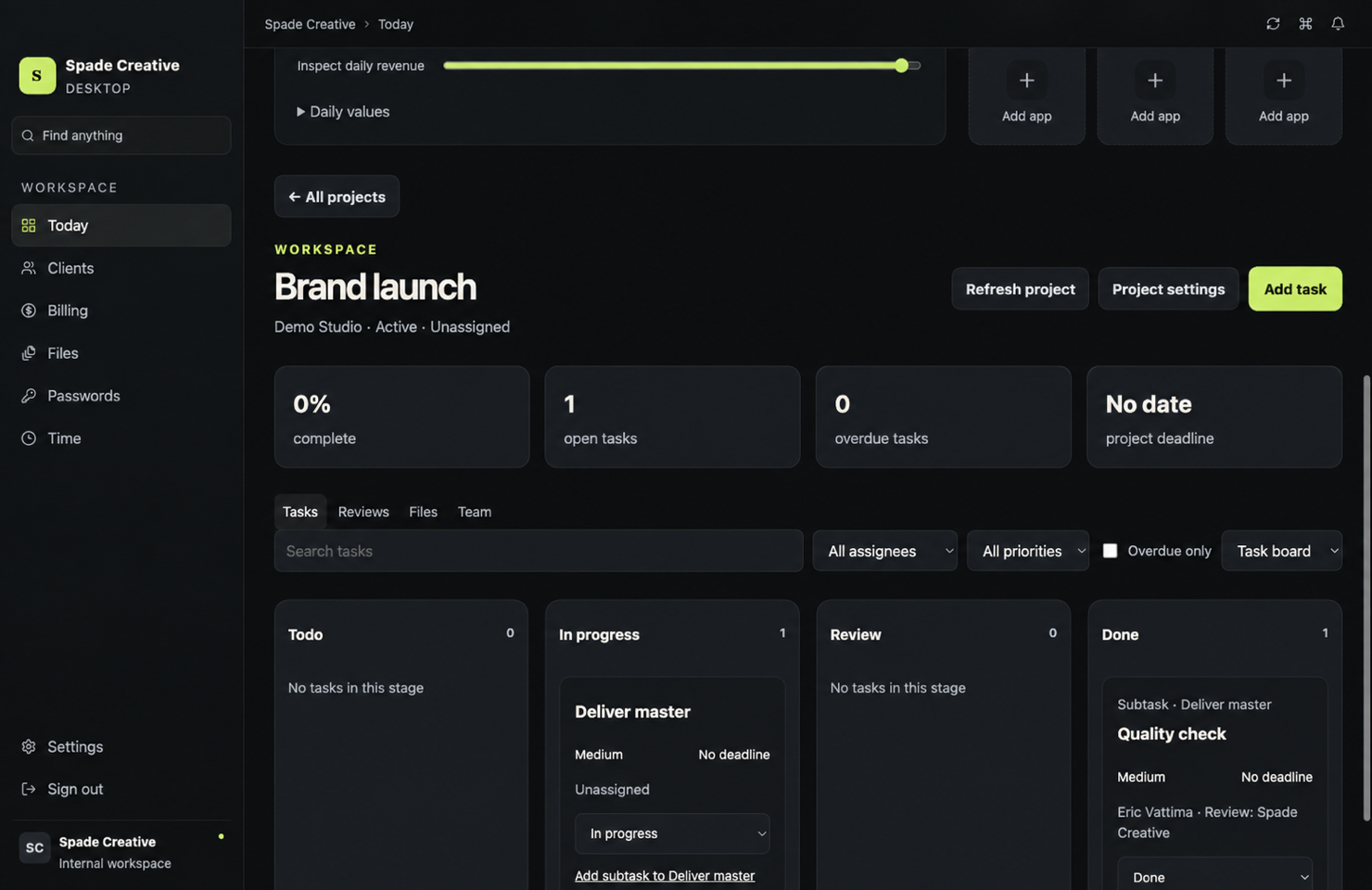
Task: Click the Time clock icon
Action: [29, 439]
